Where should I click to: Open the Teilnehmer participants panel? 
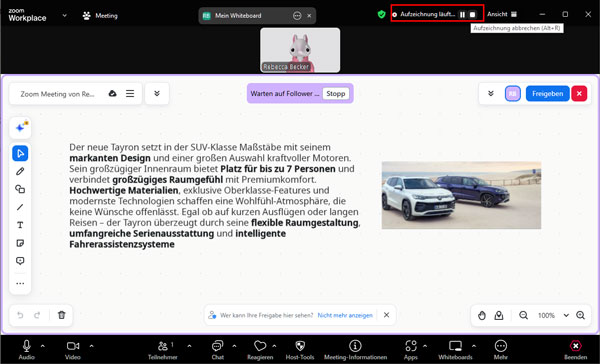pos(163,349)
